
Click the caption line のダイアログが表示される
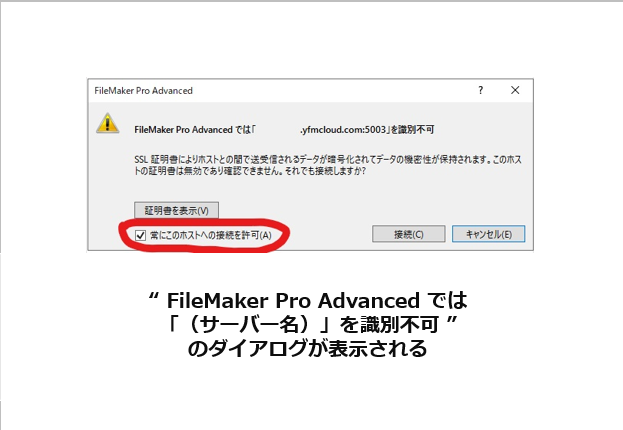(x=307, y=349)
